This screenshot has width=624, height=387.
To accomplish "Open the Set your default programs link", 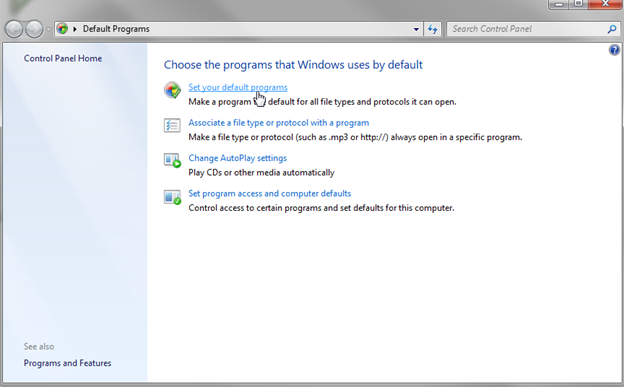I will click(x=238, y=88).
